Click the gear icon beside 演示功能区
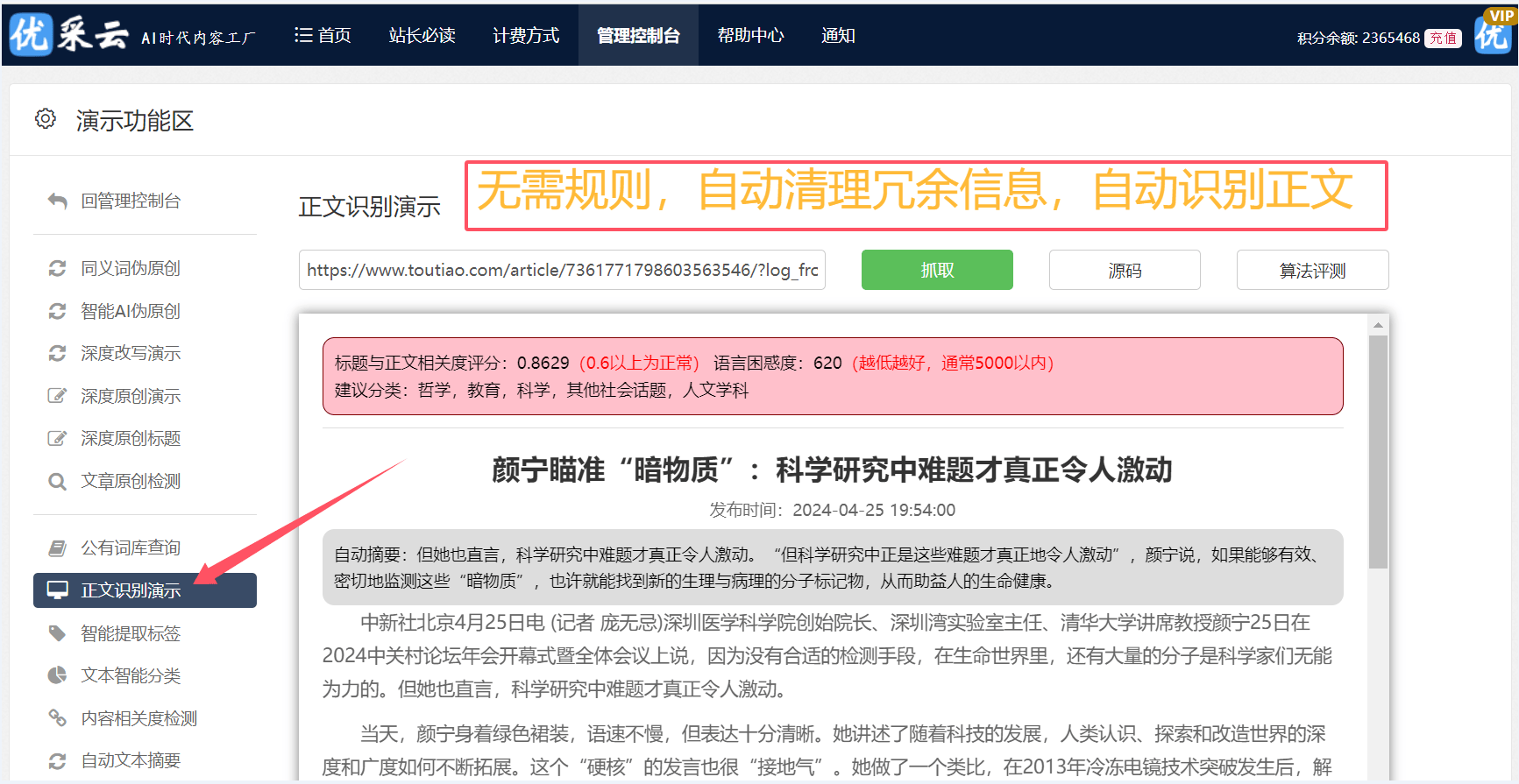1519x784 pixels. pos(46,118)
